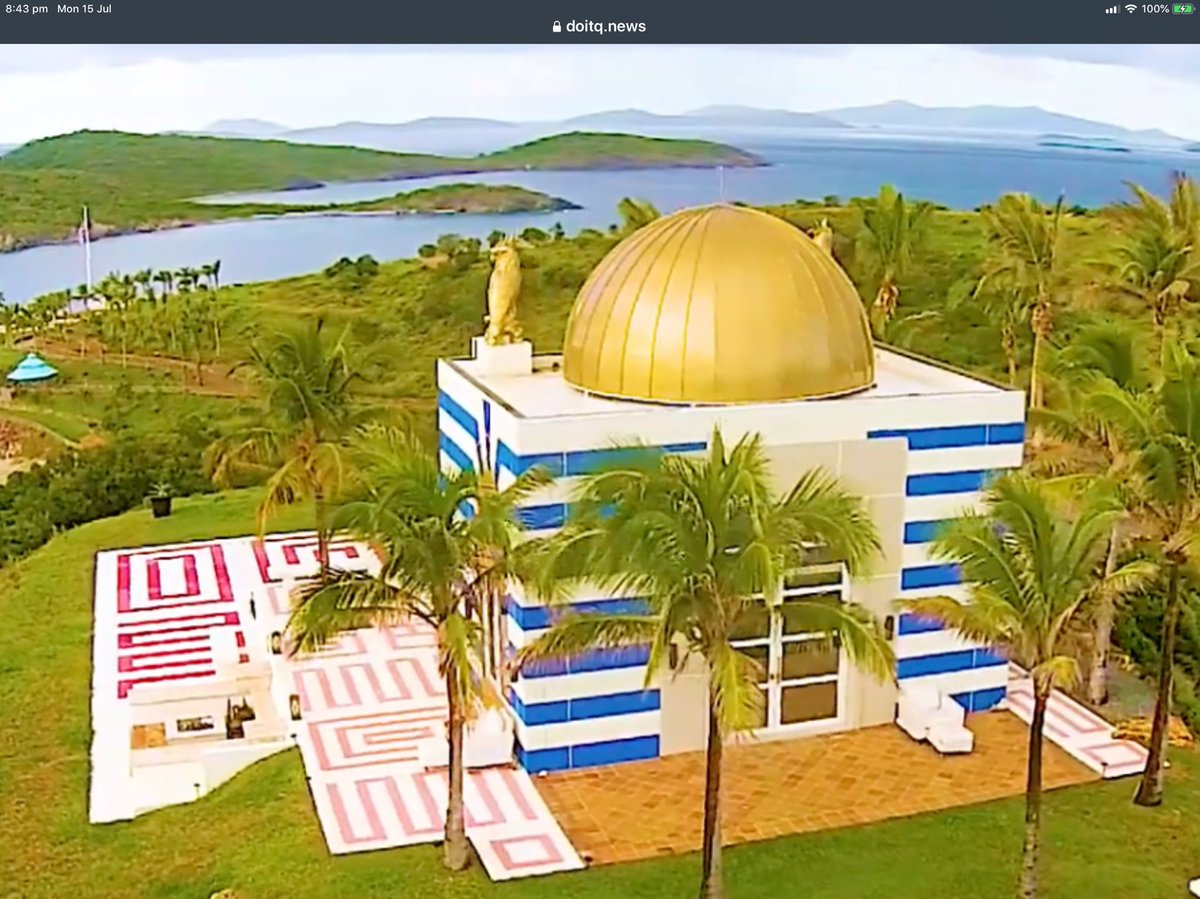The image size is (1200, 899).
Task: Tap the Mon 15 Jul date
Action: (x=84, y=9)
